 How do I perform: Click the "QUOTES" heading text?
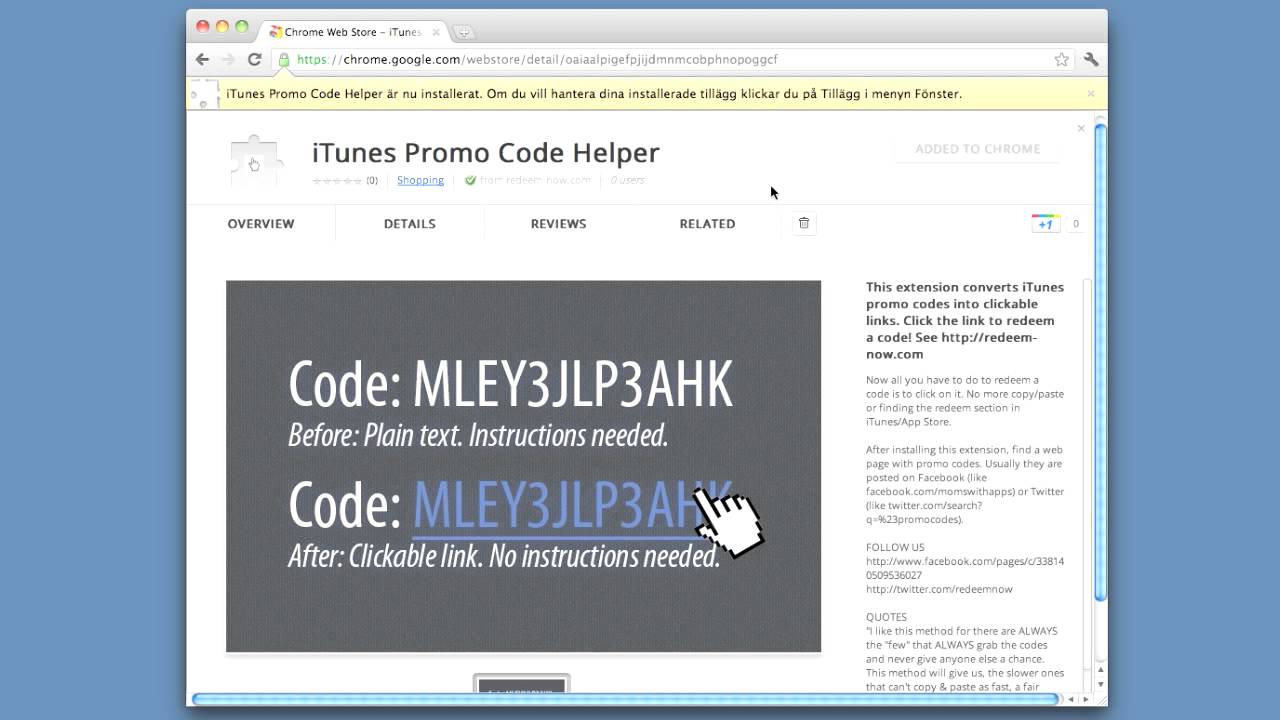(886, 617)
